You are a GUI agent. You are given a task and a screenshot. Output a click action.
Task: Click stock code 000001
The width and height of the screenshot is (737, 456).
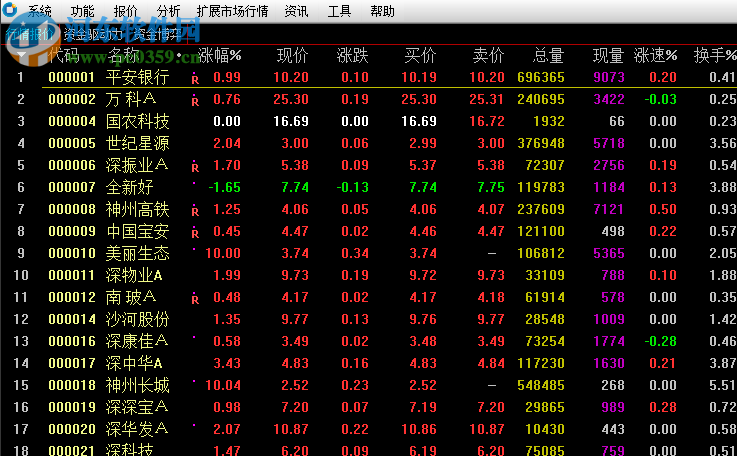coord(72,77)
